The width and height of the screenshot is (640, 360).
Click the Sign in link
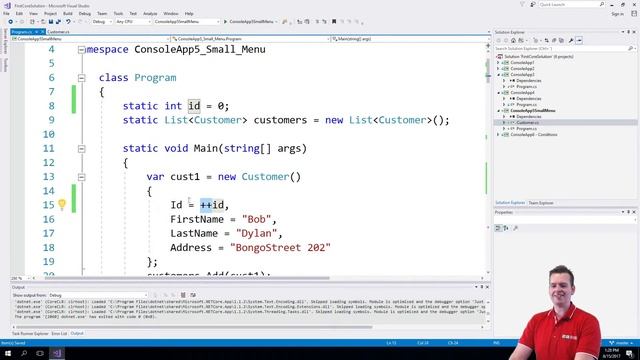click(x=617, y=14)
